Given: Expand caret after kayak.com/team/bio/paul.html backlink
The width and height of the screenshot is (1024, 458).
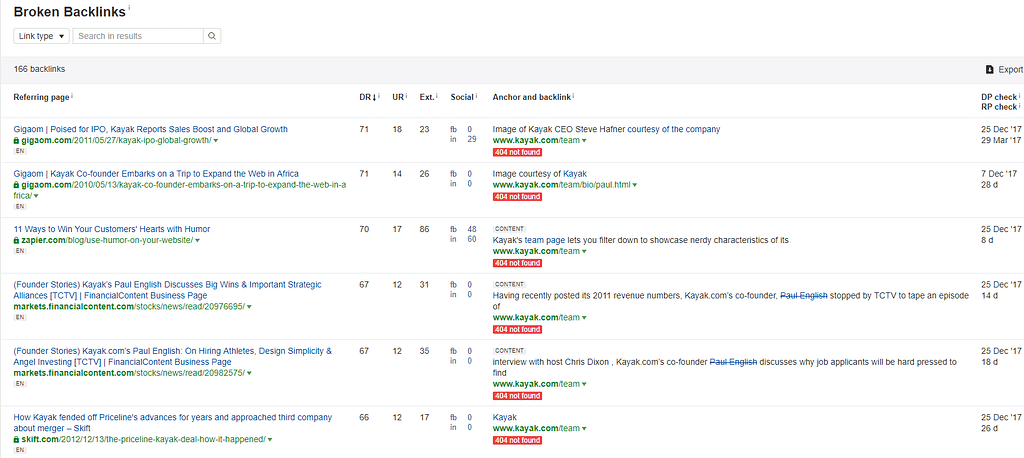Looking at the screenshot, I should 635,185.
